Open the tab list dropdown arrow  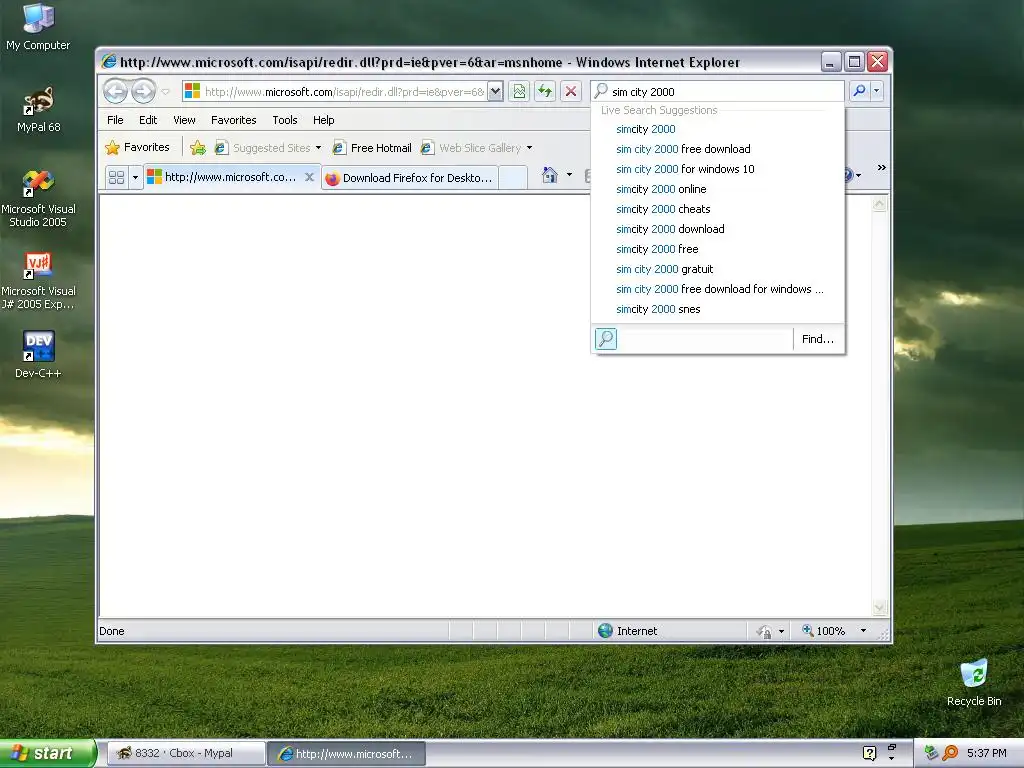pos(135,177)
